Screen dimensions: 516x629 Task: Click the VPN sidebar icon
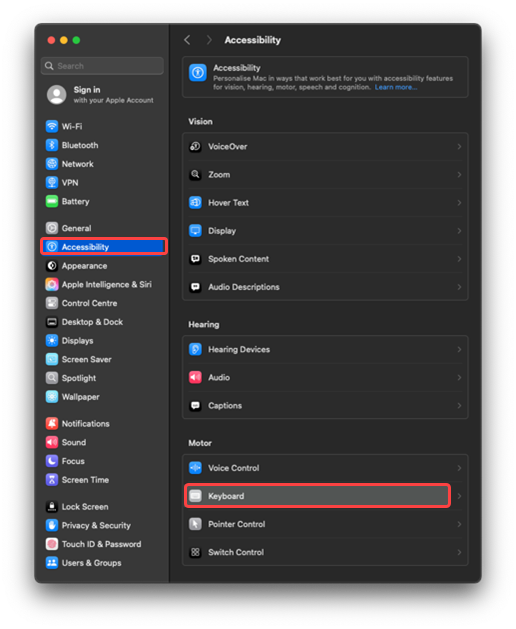[52, 183]
